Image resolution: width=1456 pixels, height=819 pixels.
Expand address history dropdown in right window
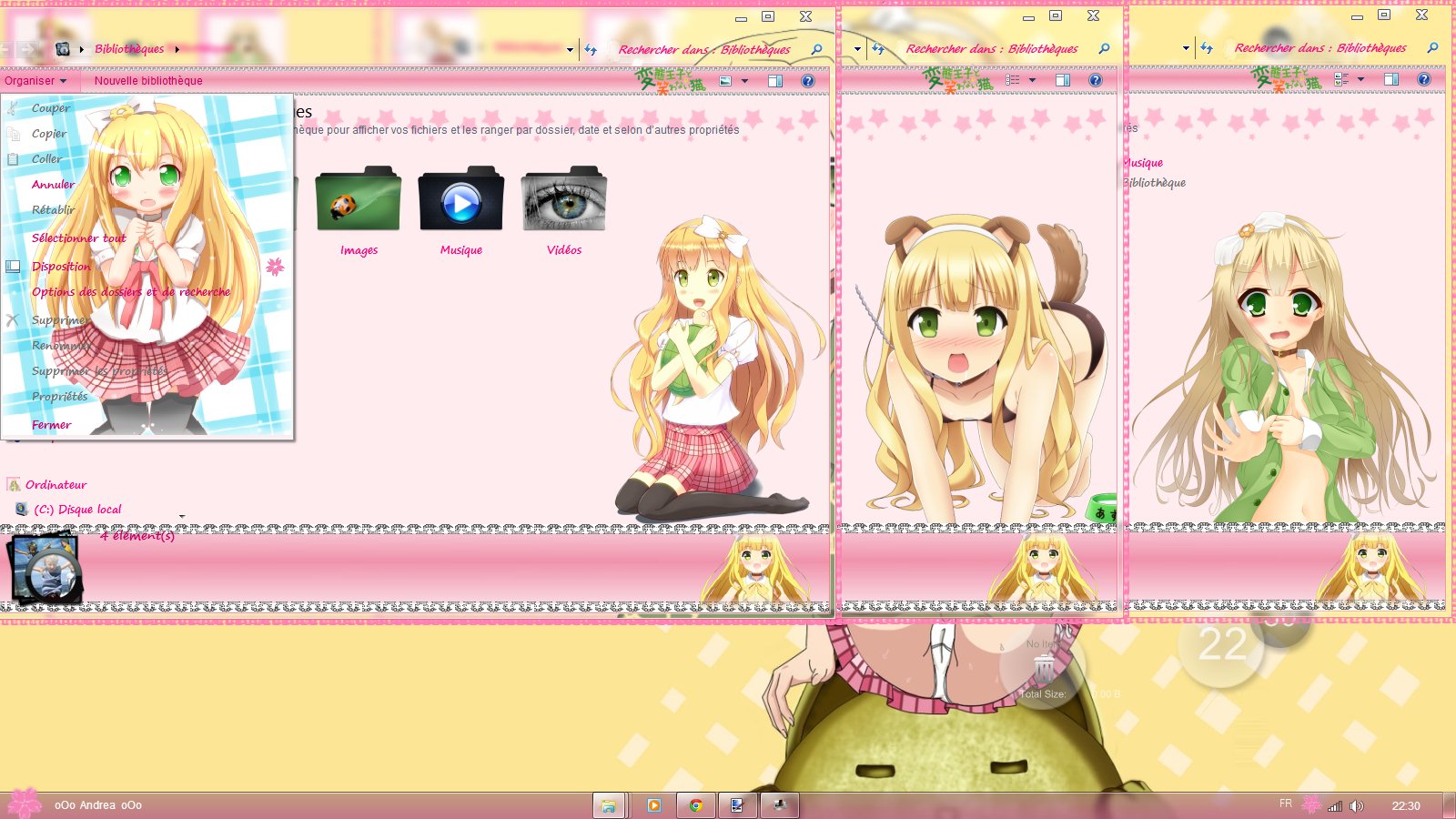tap(1187, 48)
